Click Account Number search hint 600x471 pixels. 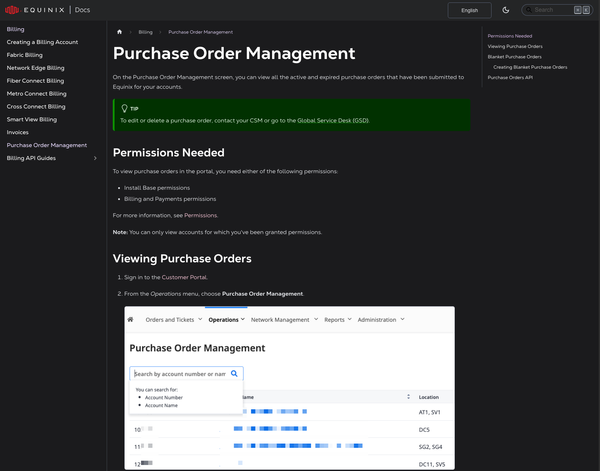pyautogui.click(x=164, y=398)
